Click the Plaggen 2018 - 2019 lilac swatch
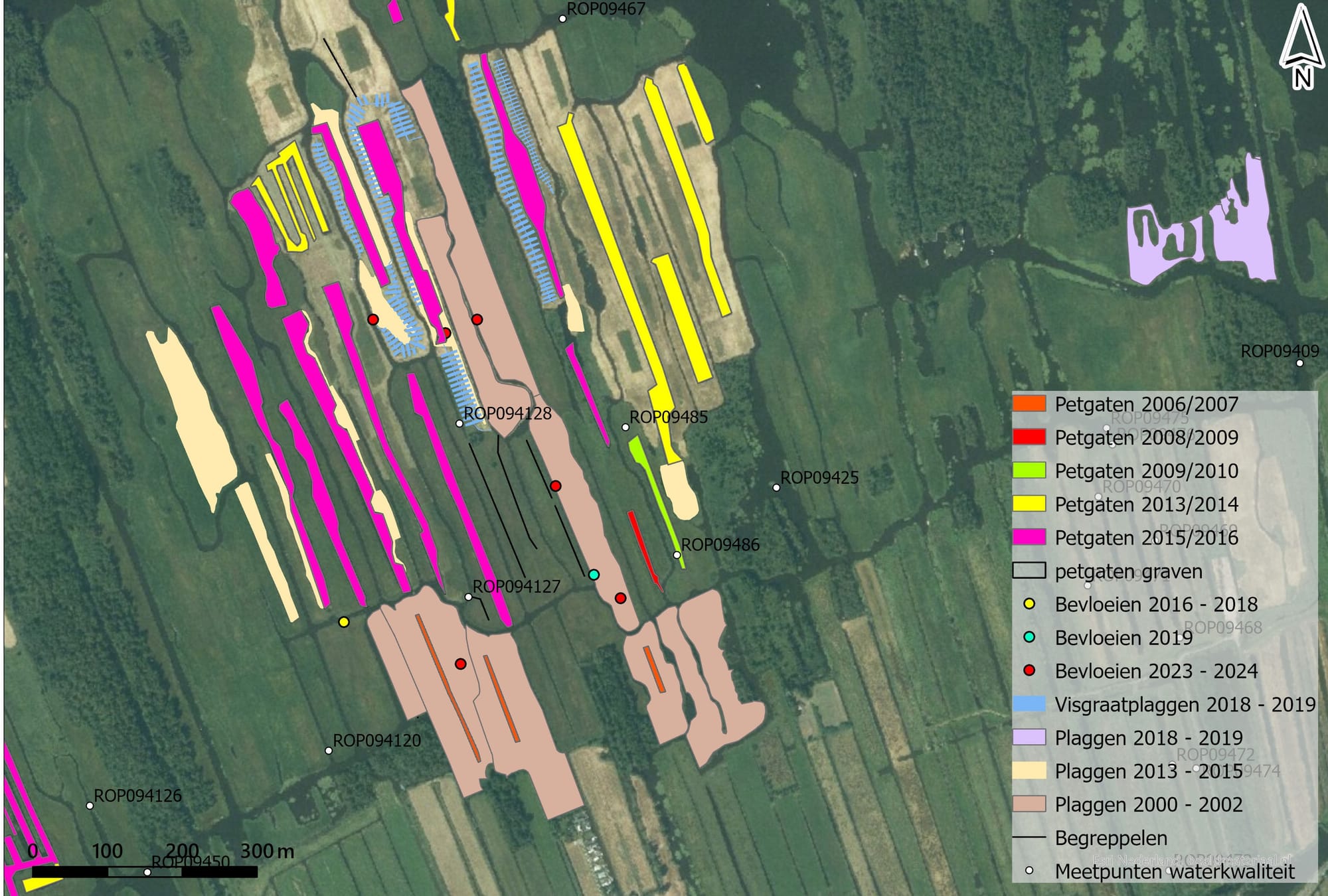Screen dimensions: 1328x896 1029,737
